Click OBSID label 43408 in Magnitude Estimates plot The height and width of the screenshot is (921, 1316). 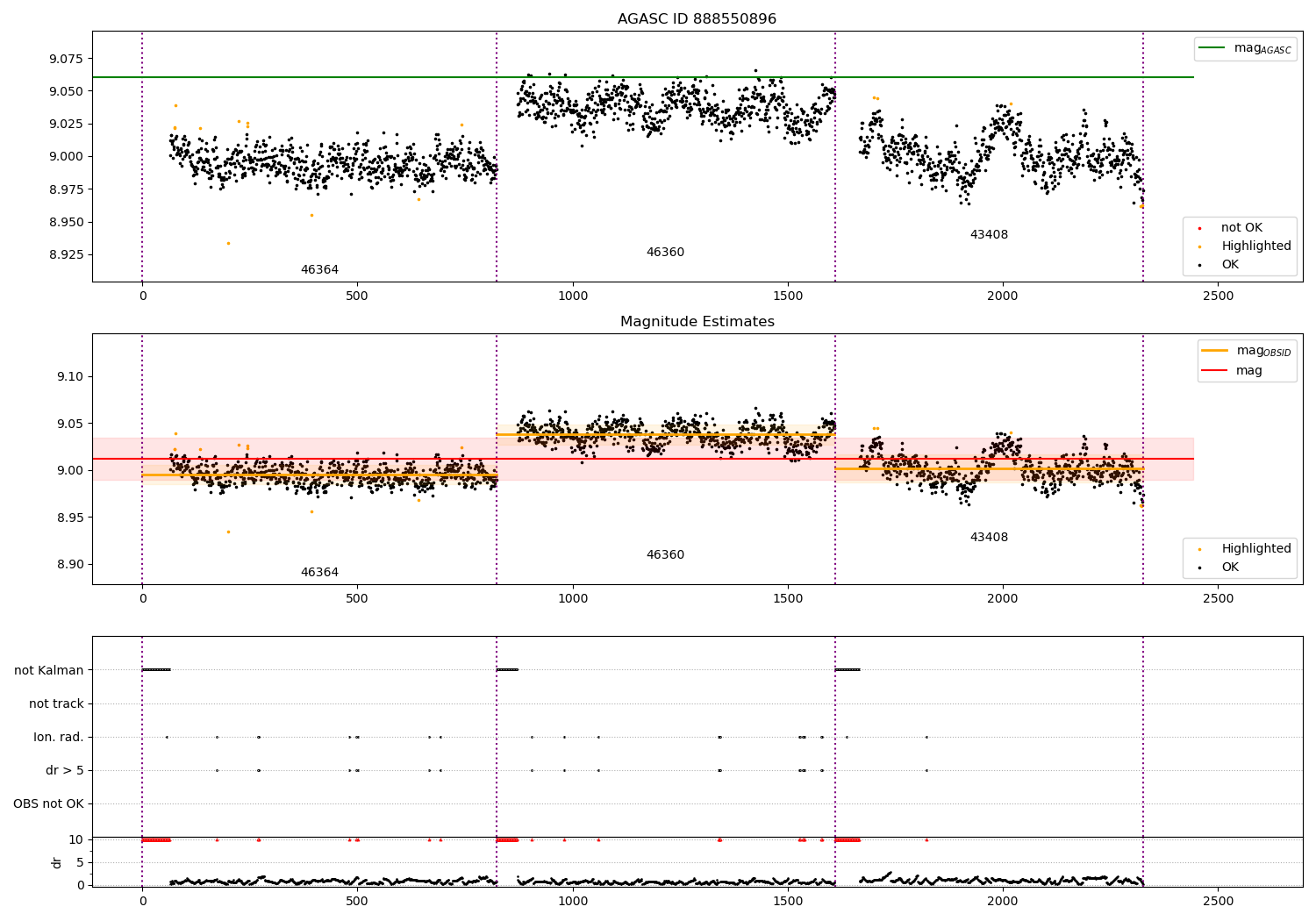click(x=989, y=538)
